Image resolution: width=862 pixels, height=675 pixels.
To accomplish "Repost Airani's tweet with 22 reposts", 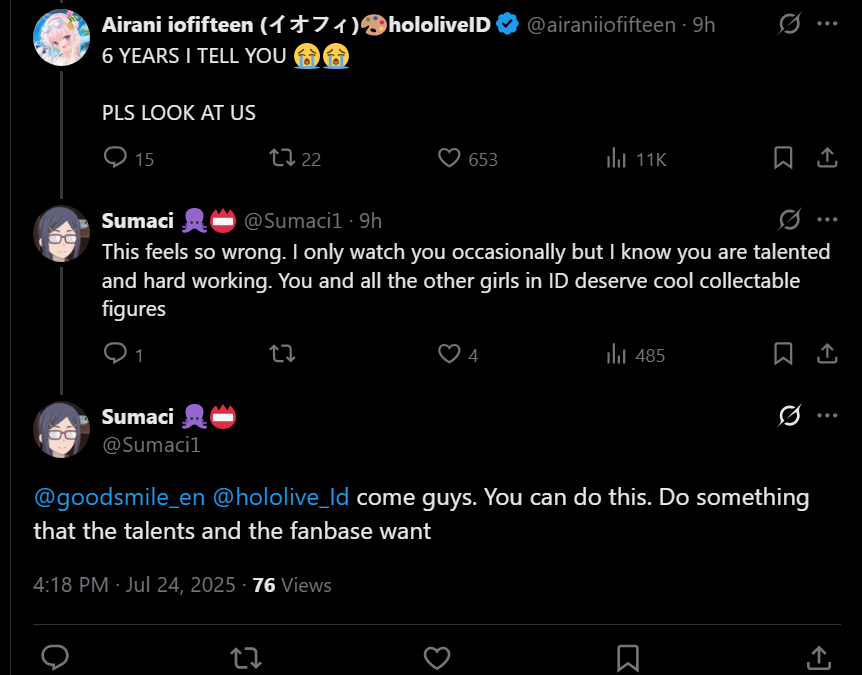I will tap(283, 158).
